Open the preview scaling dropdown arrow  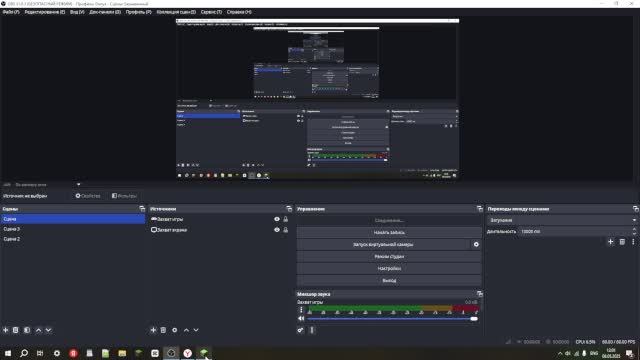79,184
